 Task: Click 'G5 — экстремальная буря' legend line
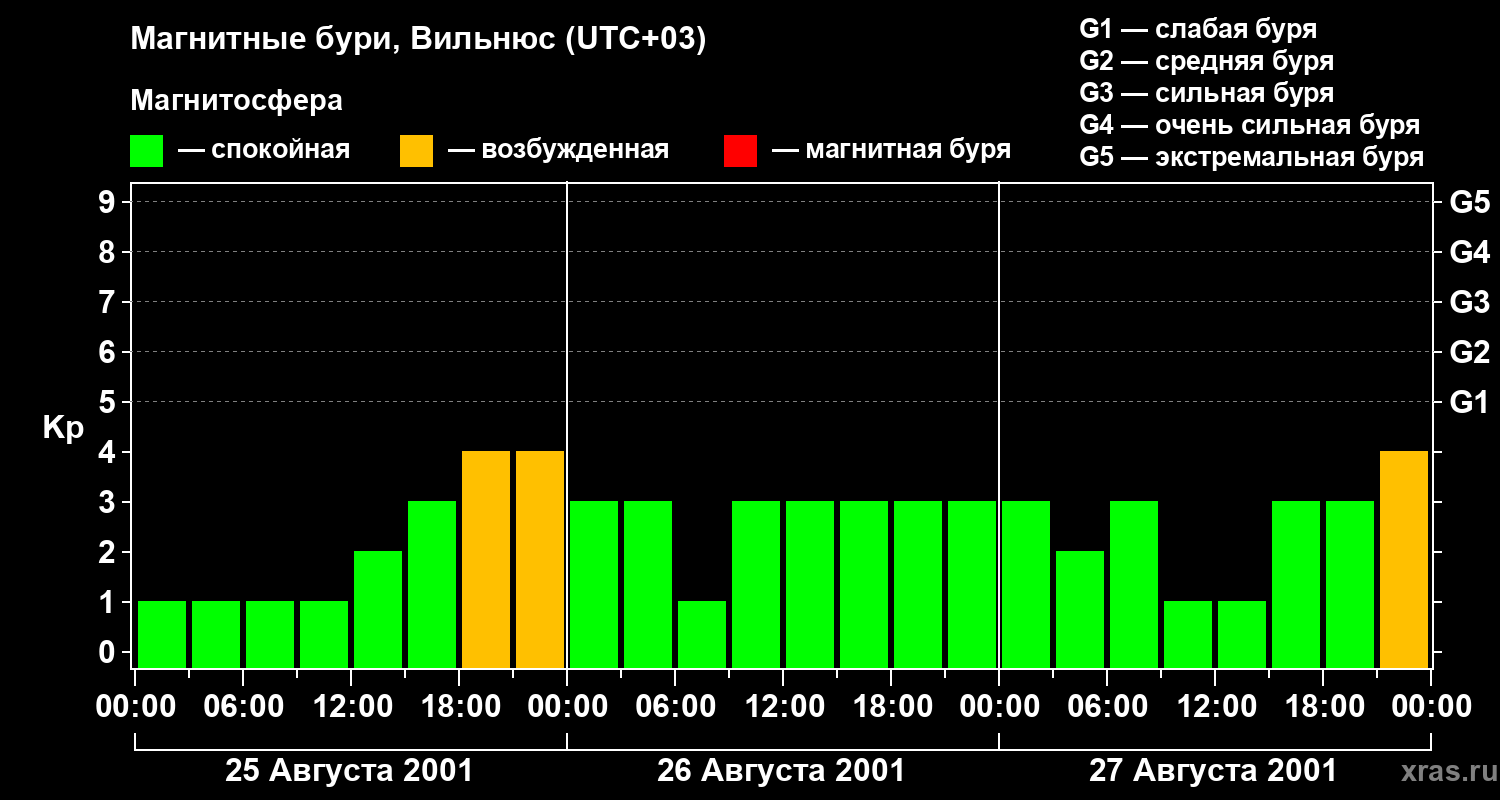(x=1251, y=157)
